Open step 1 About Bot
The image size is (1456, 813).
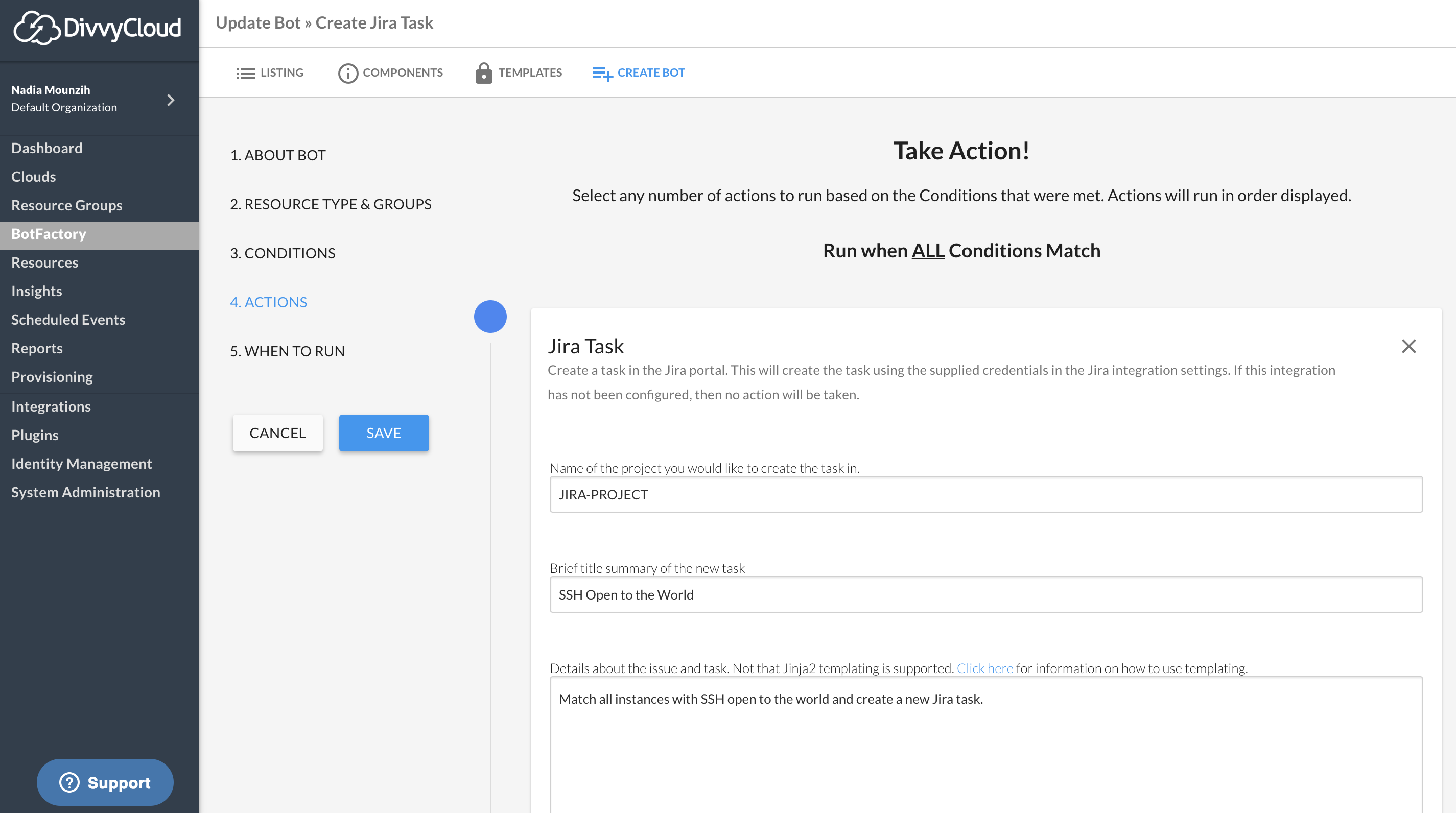277,155
